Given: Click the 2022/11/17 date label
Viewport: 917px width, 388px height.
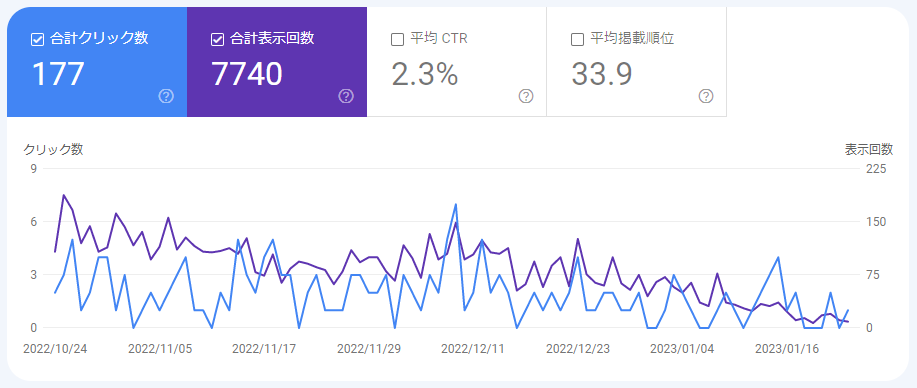Looking at the screenshot, I should pyautogui.click(x=264, y=349).
